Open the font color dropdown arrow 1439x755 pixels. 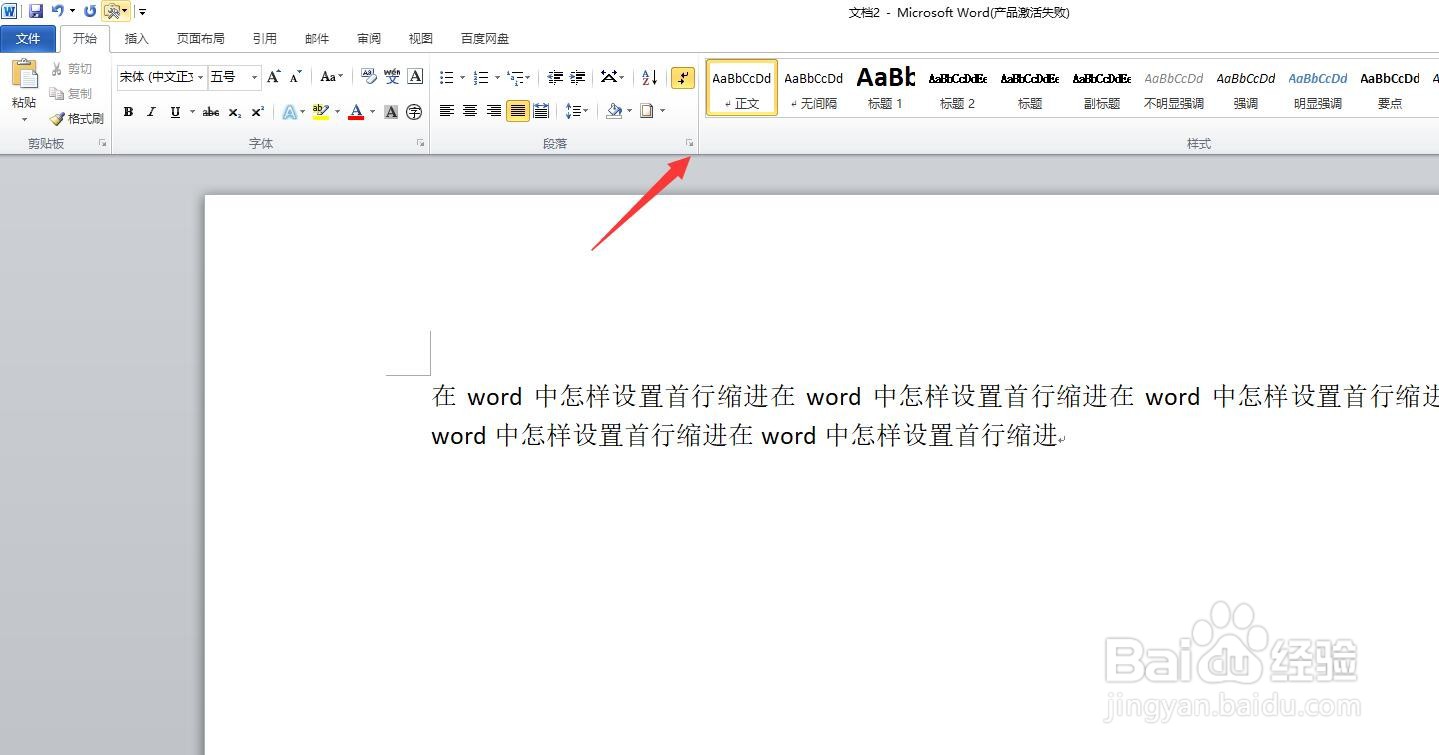tap(371, 111)
